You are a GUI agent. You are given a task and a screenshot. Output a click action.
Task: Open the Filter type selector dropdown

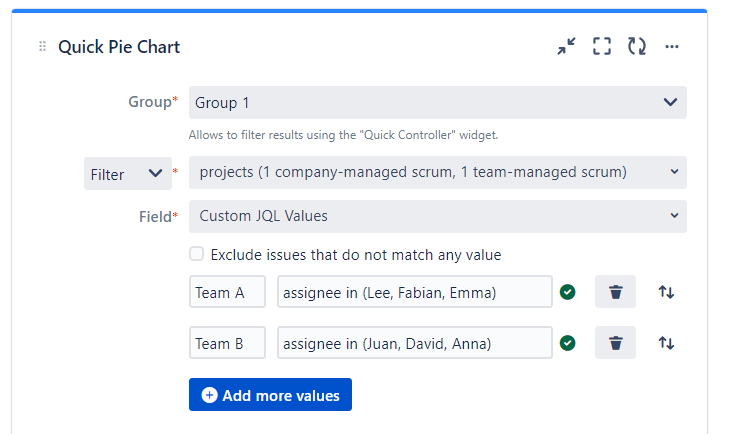pyautogui.click(x=128, y=173)
